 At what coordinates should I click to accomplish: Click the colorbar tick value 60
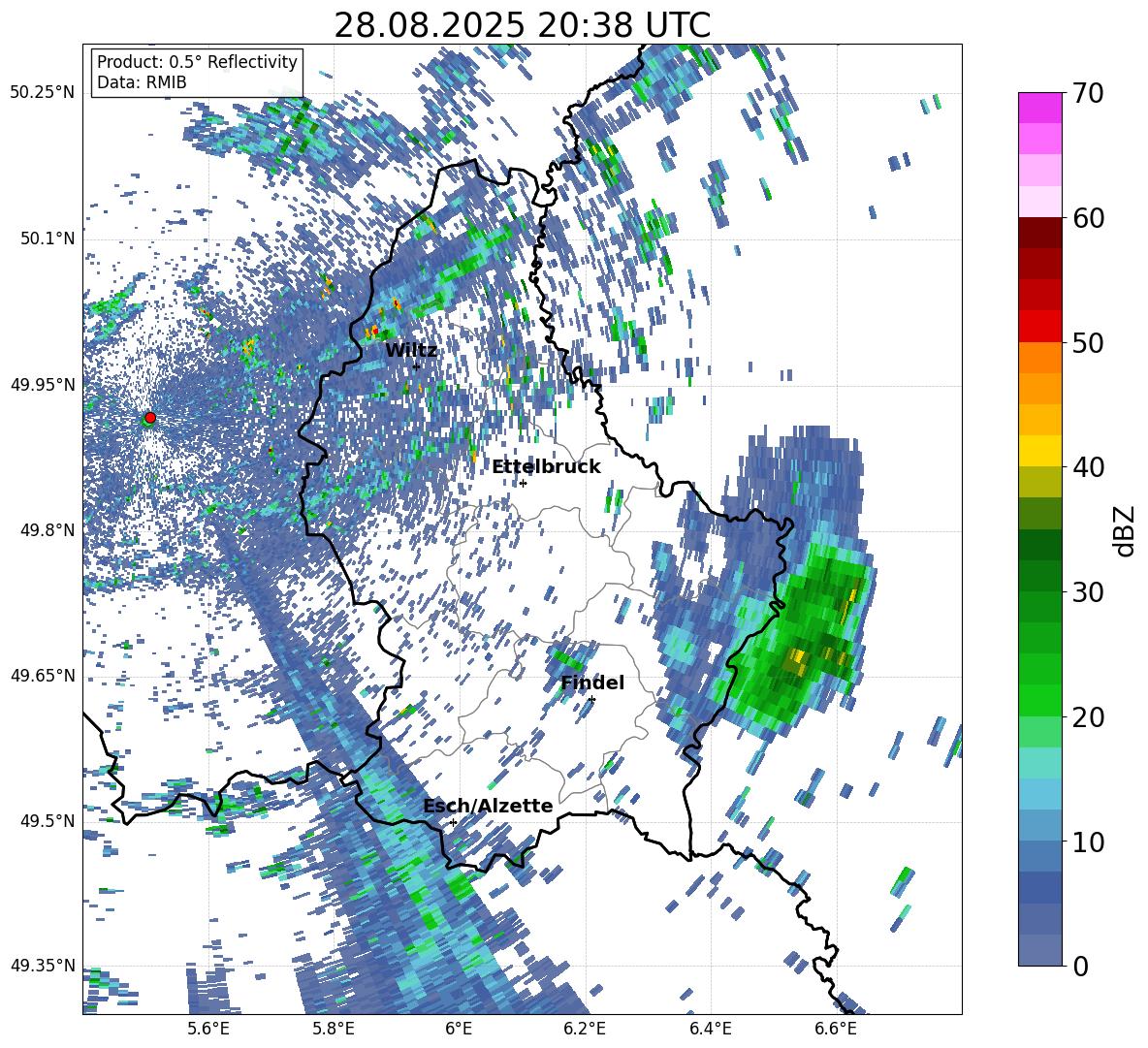[1088, 218]
